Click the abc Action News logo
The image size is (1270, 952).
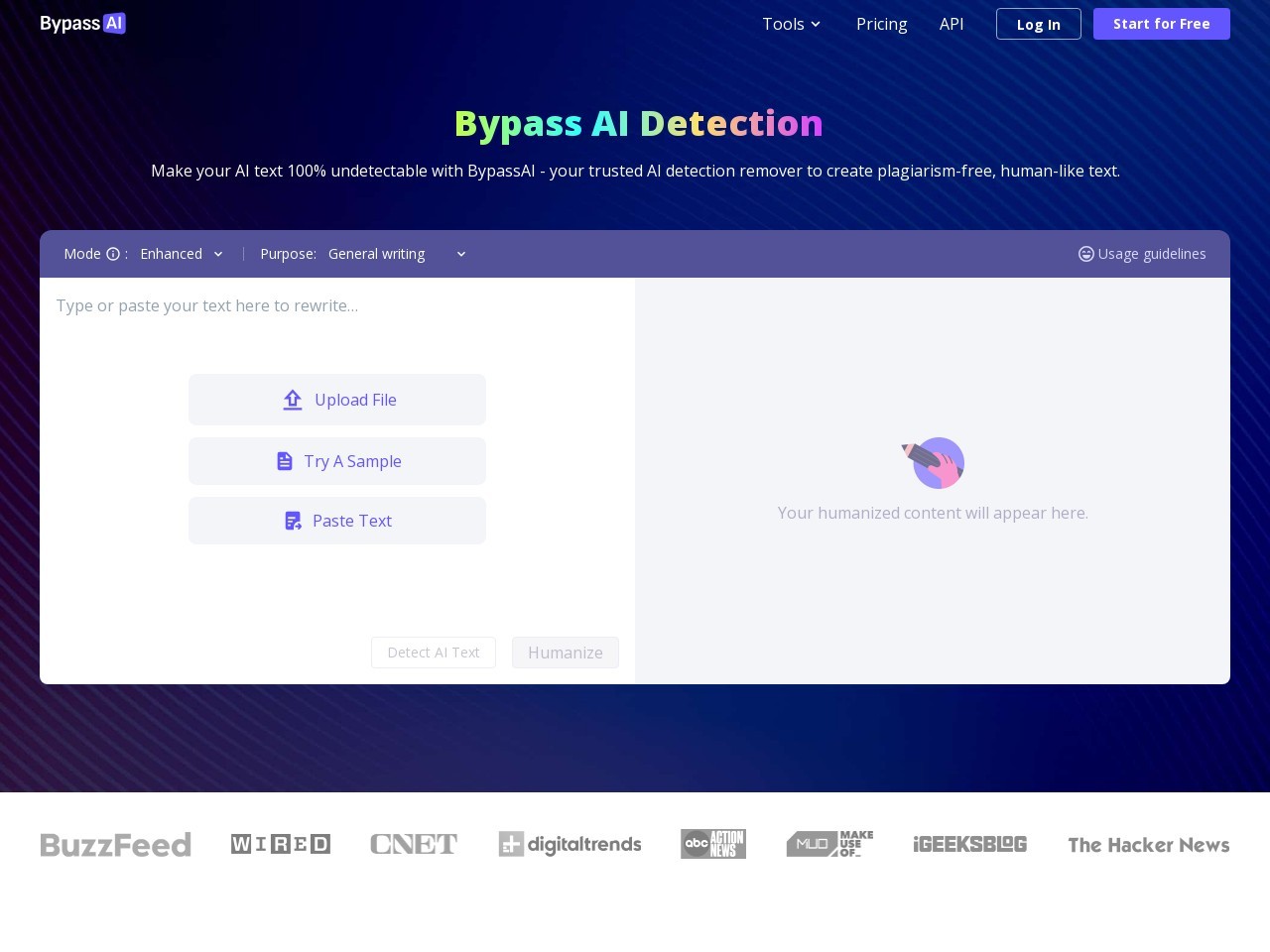coord(713,844)
